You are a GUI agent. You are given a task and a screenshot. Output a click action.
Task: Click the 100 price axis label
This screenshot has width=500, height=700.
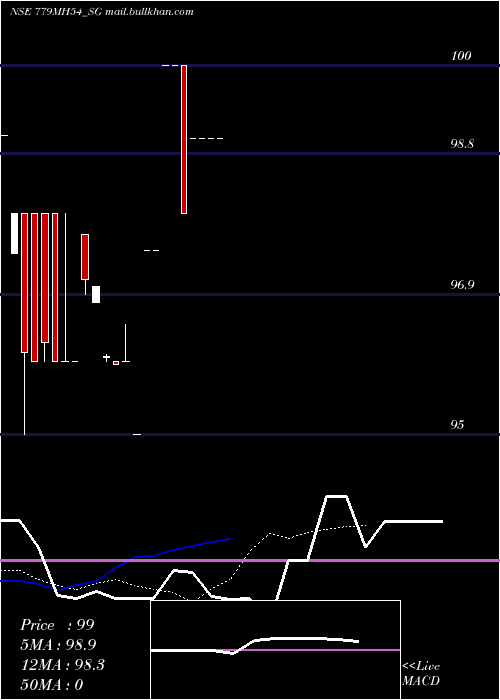click(461, 55)
